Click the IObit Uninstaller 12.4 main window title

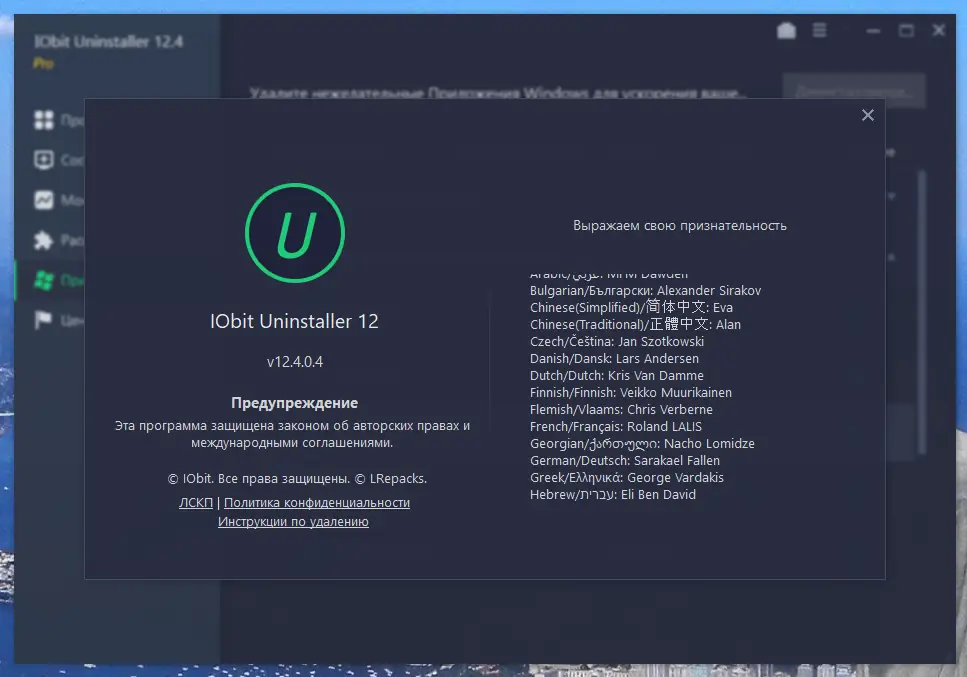109,42
